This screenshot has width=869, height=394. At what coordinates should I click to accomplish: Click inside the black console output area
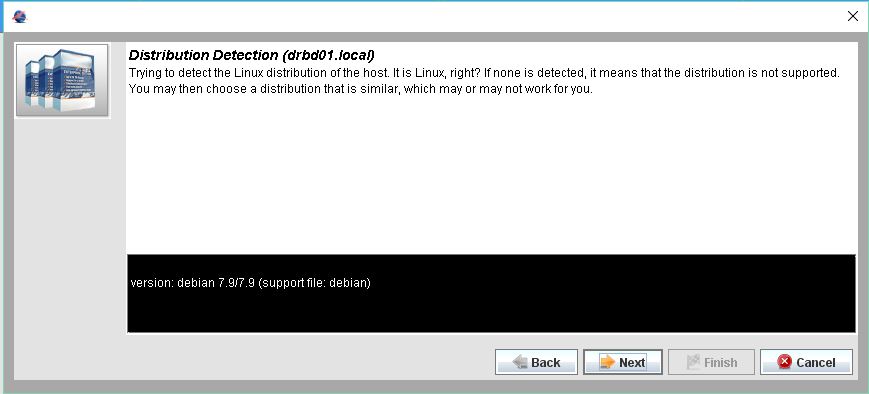[491, 294]
